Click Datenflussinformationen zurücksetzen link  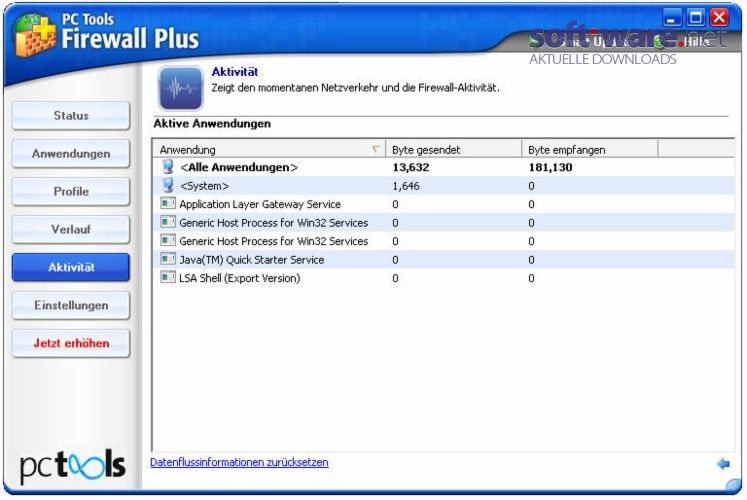[239, 462]
